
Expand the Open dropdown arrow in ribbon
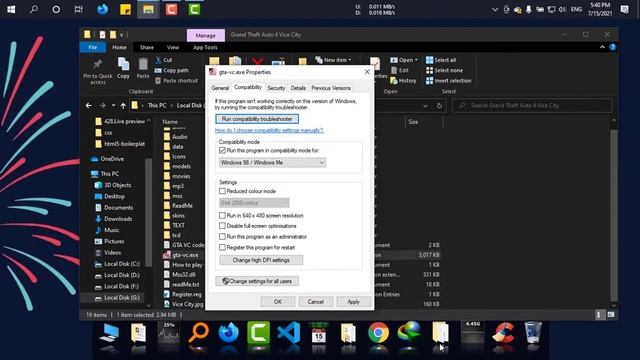coord(416,60)
